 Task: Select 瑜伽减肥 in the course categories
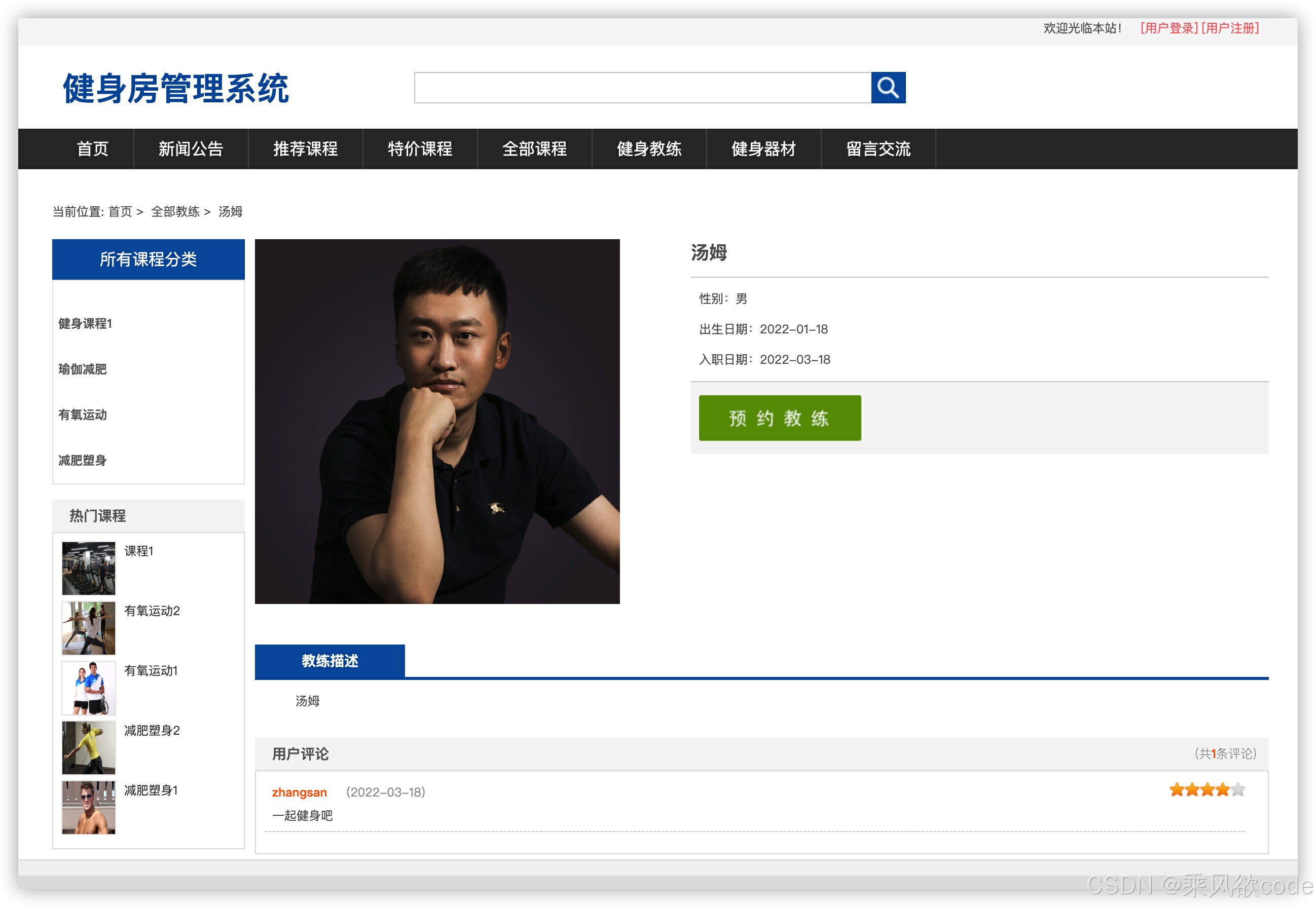coord(83,369)
